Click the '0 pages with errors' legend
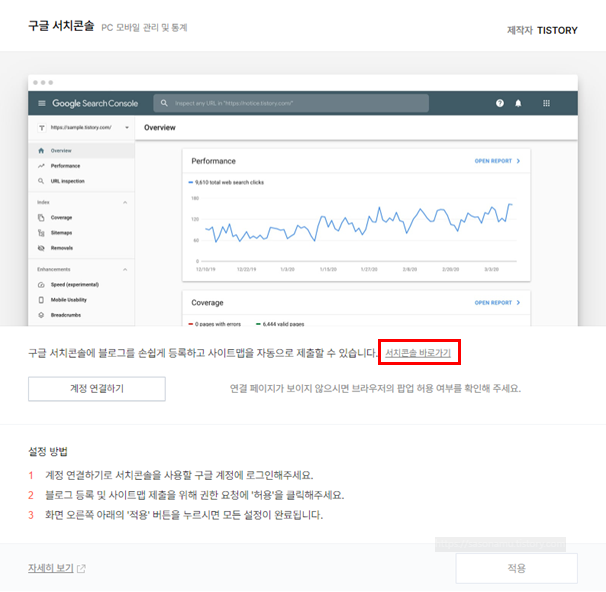 [x=214, y=324]
